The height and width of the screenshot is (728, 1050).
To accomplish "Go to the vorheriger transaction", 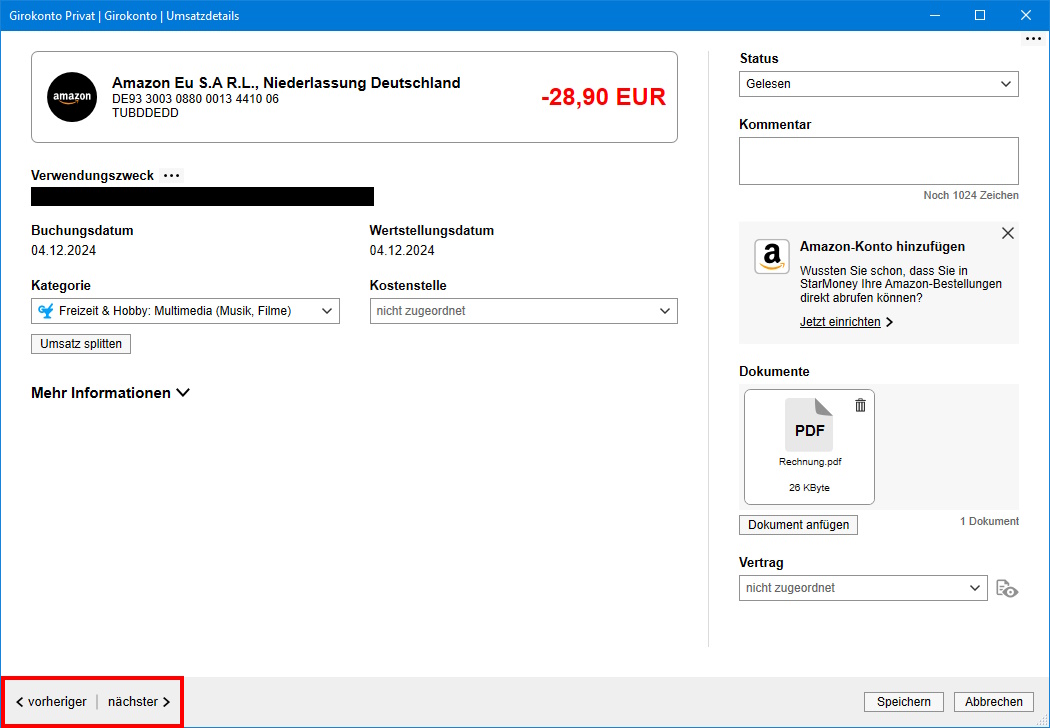I will [52, 702].
